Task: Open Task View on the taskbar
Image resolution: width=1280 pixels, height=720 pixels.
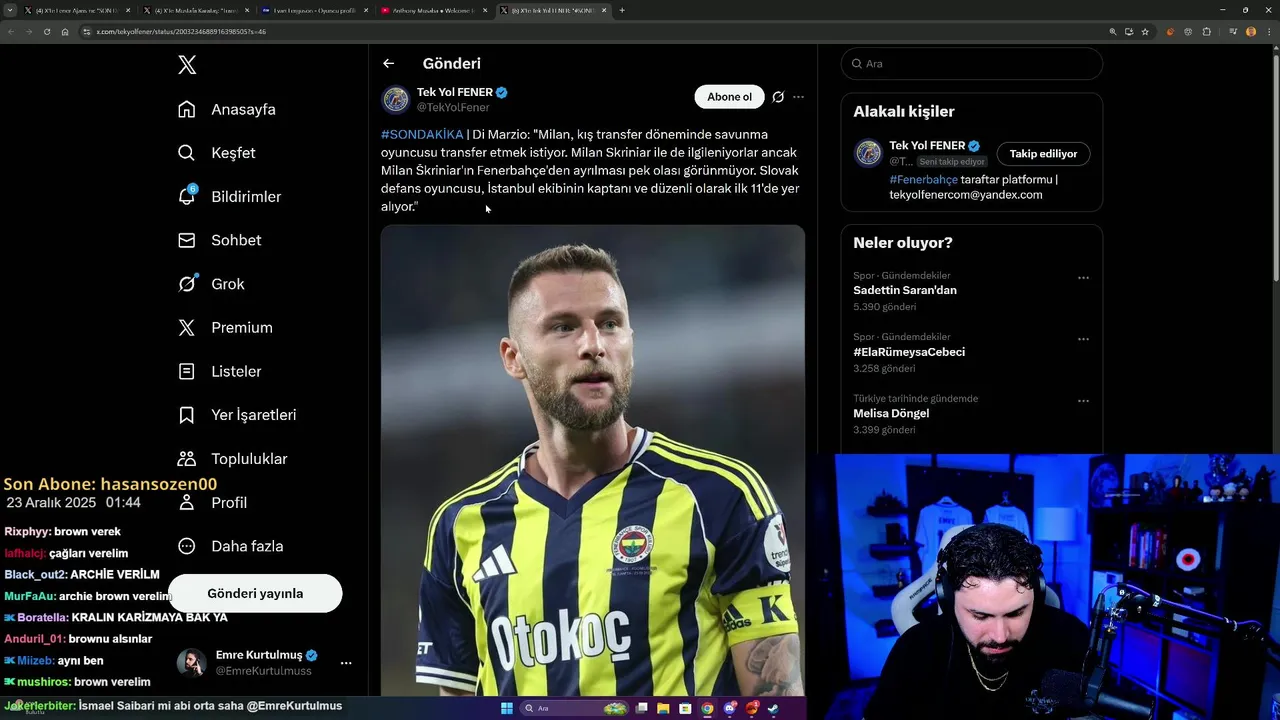Action: pos(641,708)
